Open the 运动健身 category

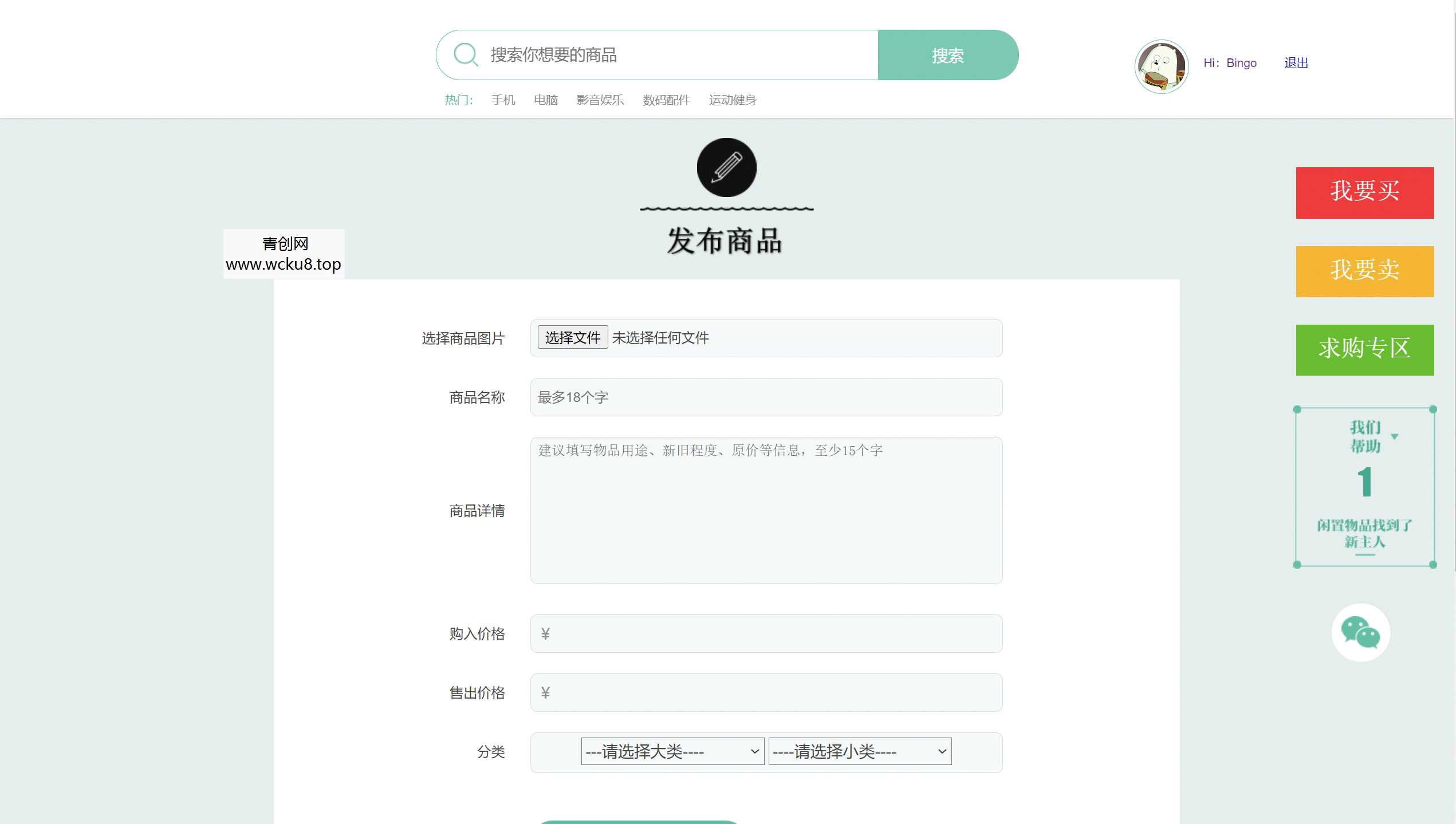tap(733, 100)
